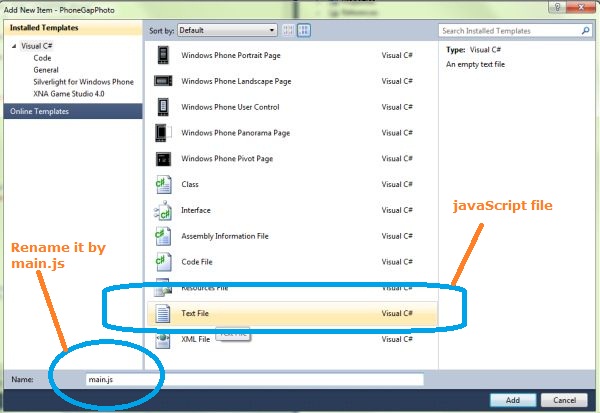This screenshot has height=413, width=600.
Task: Click the Windows Phone Pivot Page icon
Action: [163, 159]
